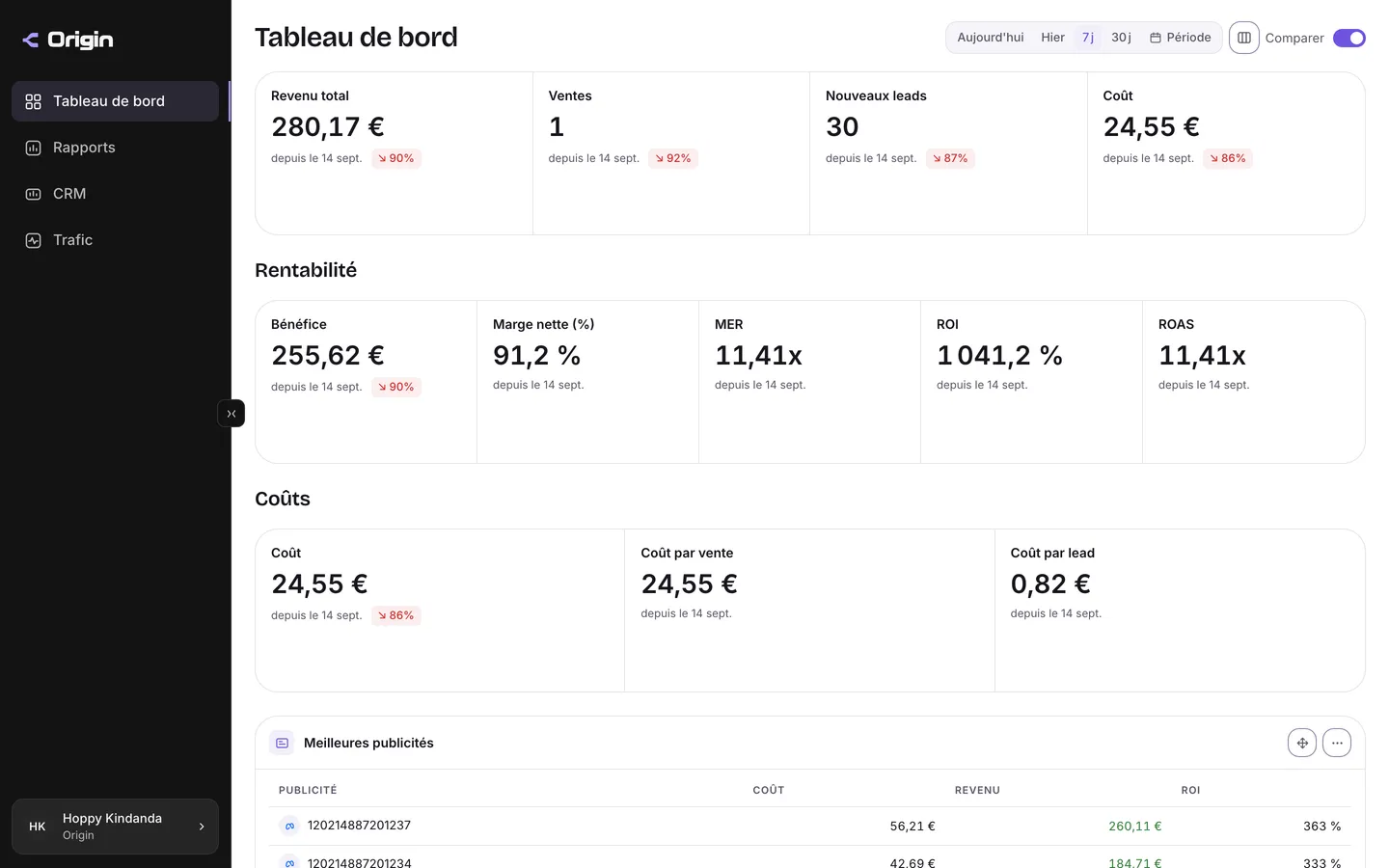Go to Rapports in the sidebar
The height and width of the screenshot is (868, 1389).
pos(115,148)
